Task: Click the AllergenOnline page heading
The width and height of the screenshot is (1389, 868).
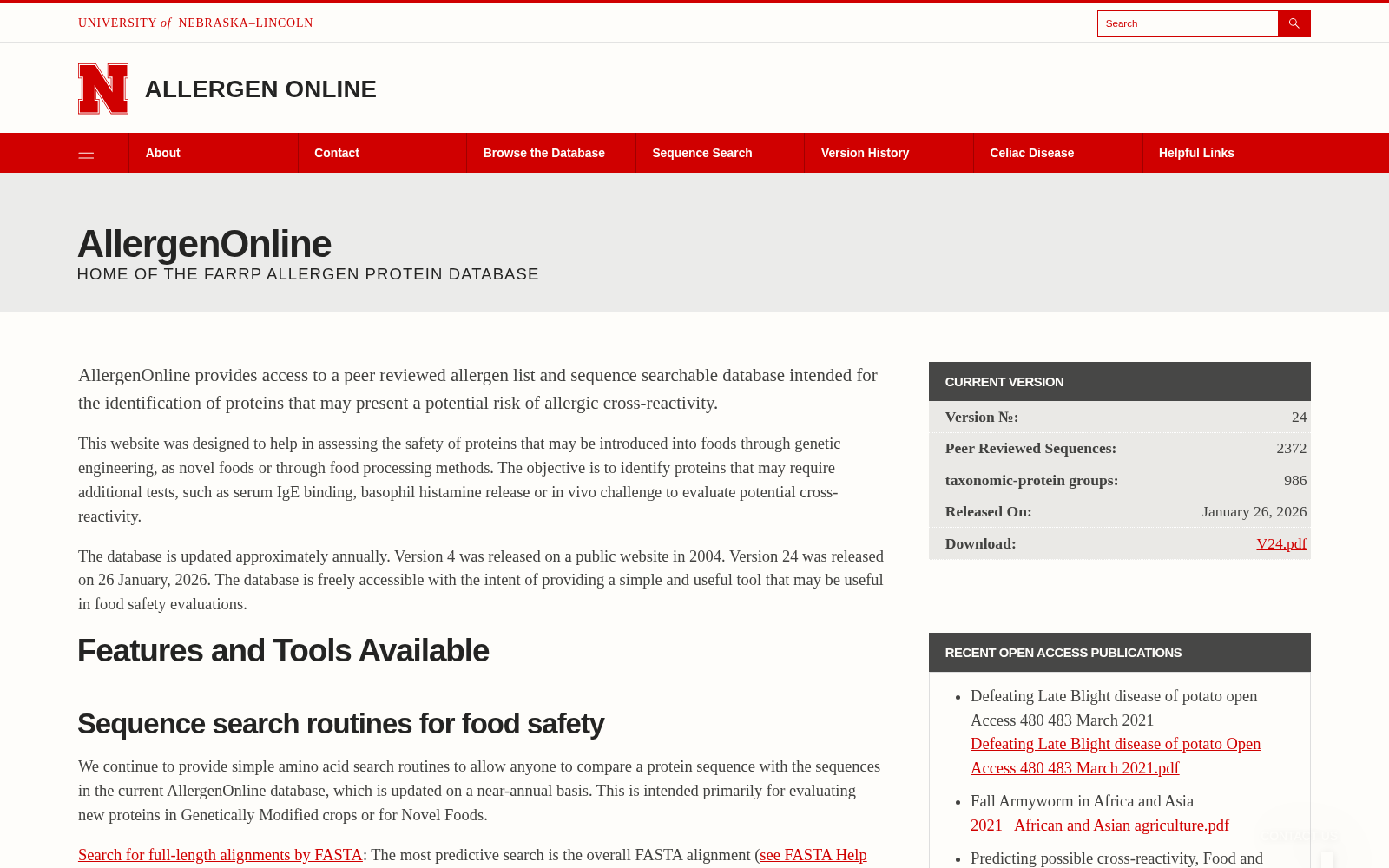Action: (204, 244)
